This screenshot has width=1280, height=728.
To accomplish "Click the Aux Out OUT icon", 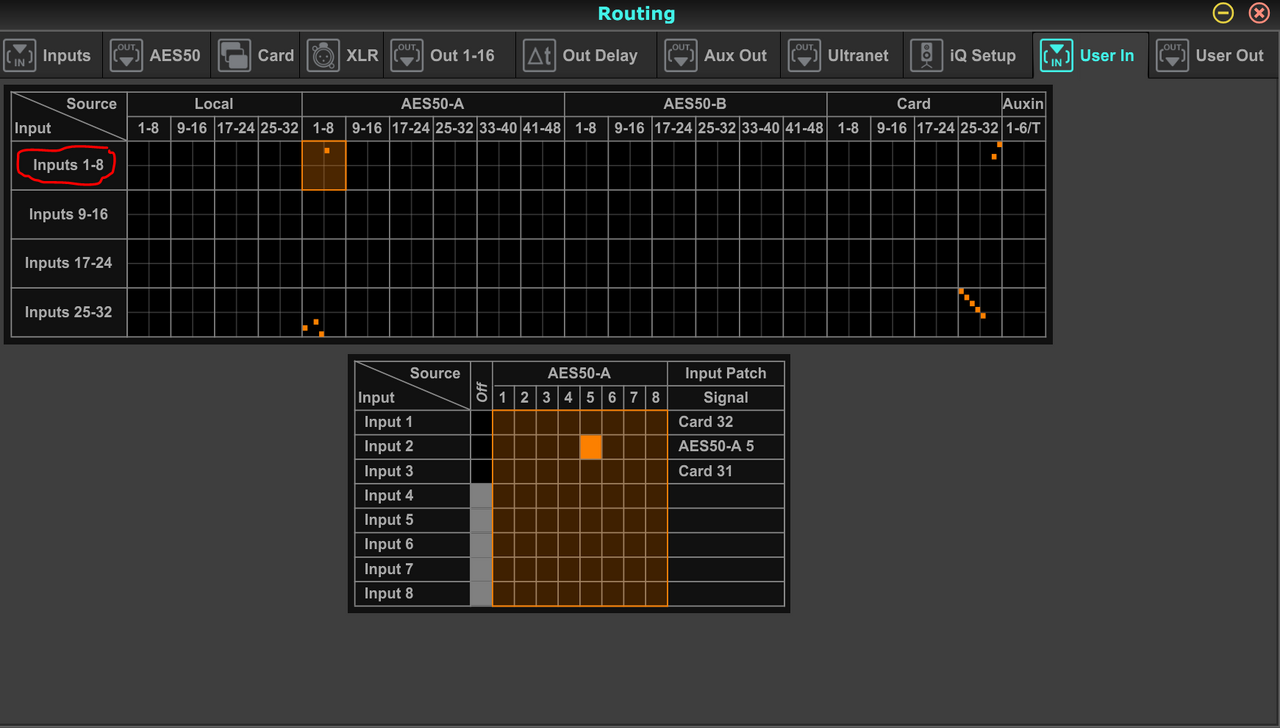I will coord(681,55).
